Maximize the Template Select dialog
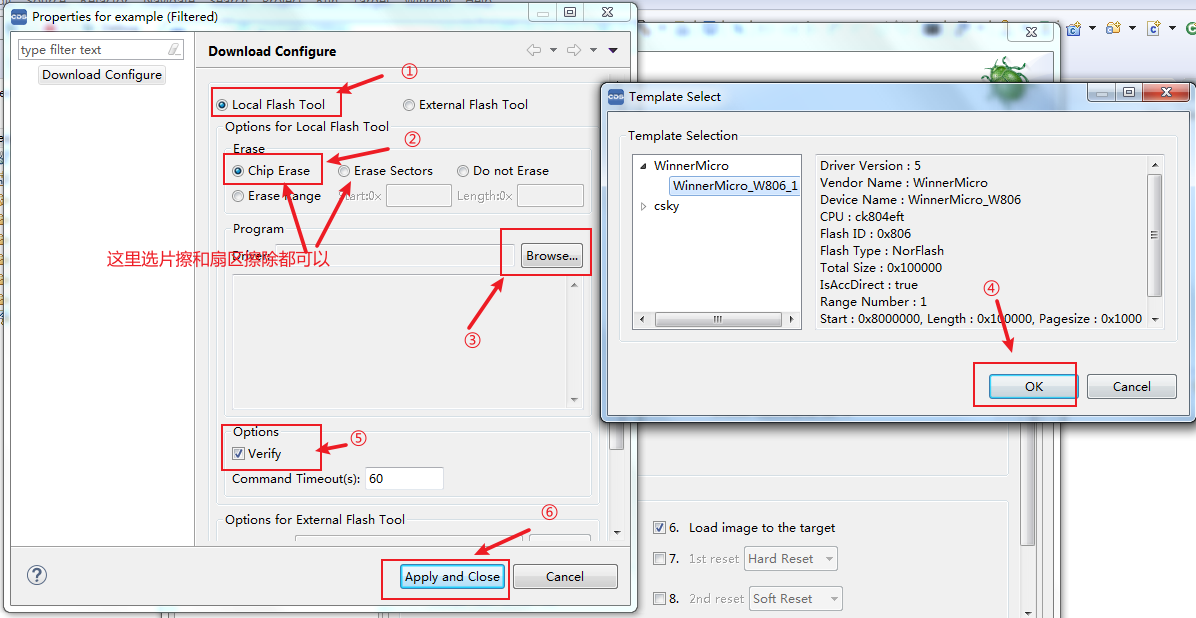1196x618 pixels. tap(1129, 93)
